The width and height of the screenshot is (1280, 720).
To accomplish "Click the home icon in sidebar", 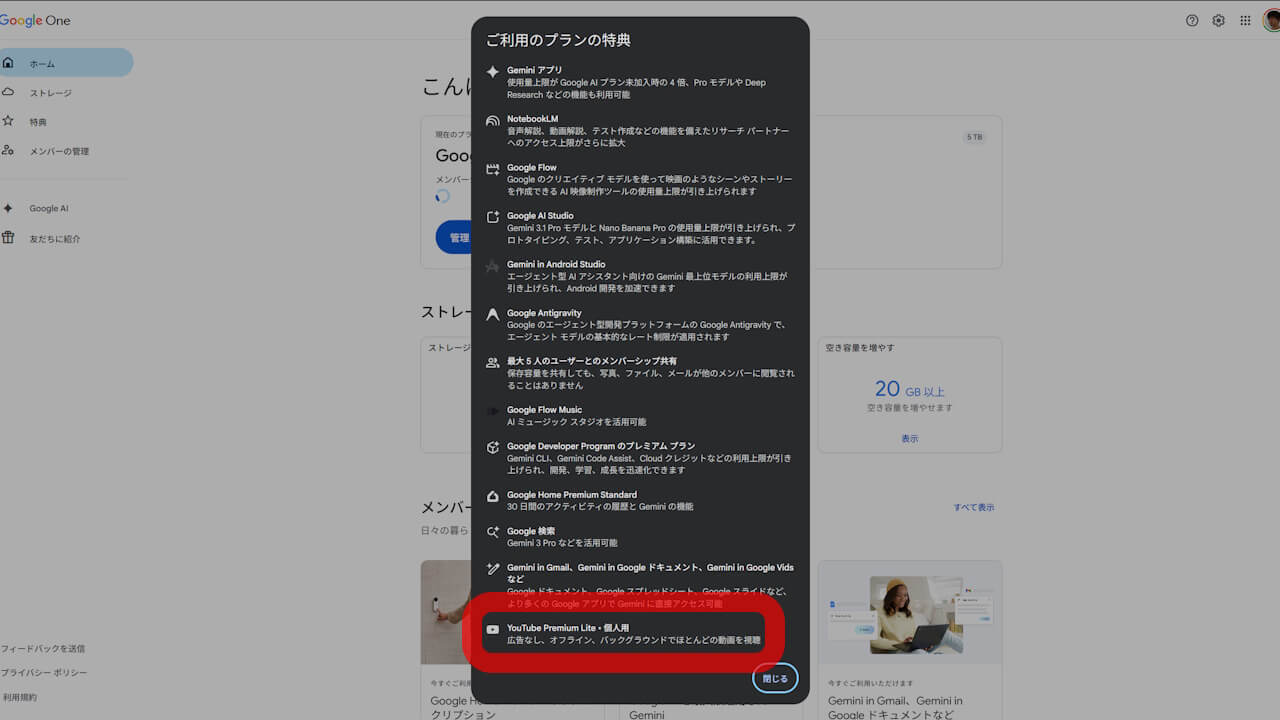I will pos(8,63).
